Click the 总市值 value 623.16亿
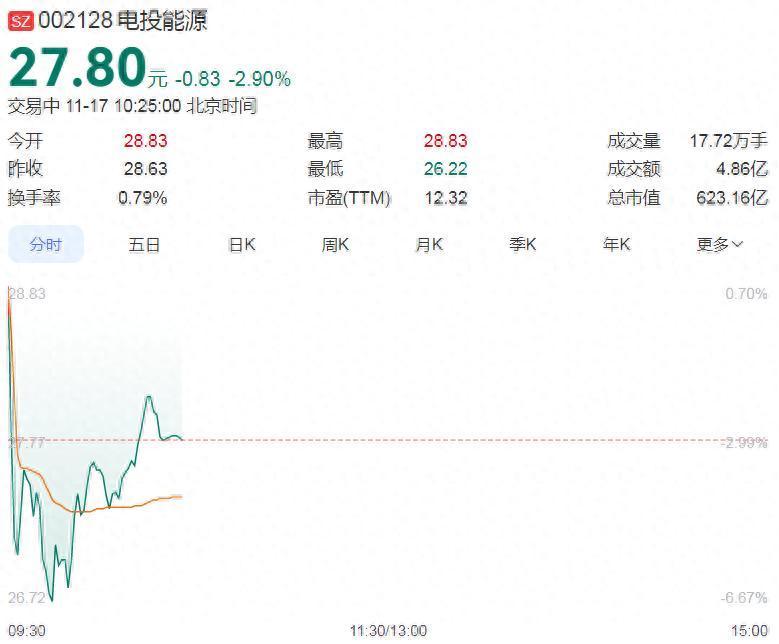 (731, 198)
